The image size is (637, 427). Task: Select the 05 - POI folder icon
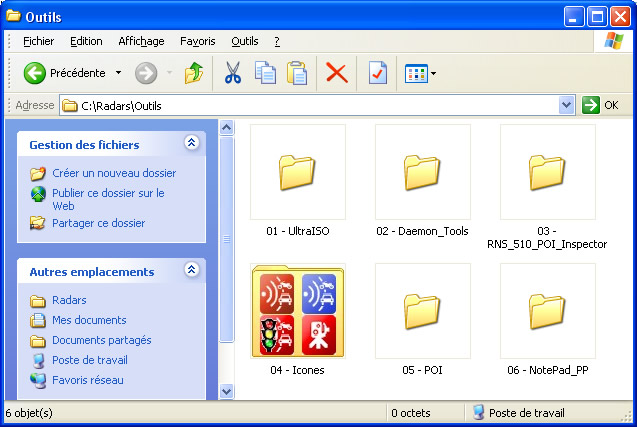tap(422, 311)
